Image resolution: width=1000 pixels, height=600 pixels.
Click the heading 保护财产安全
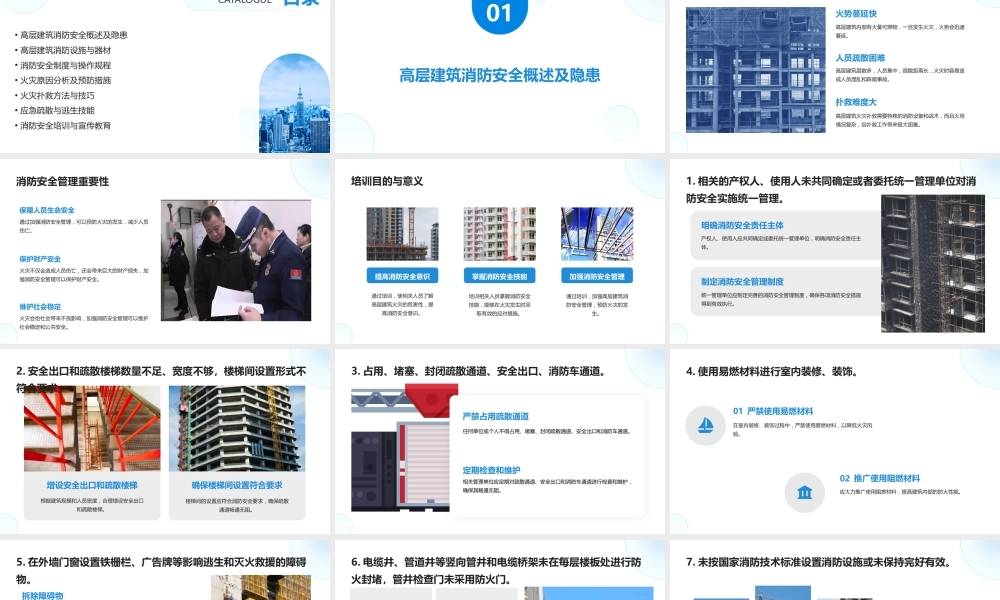click(x=40, y=259)
